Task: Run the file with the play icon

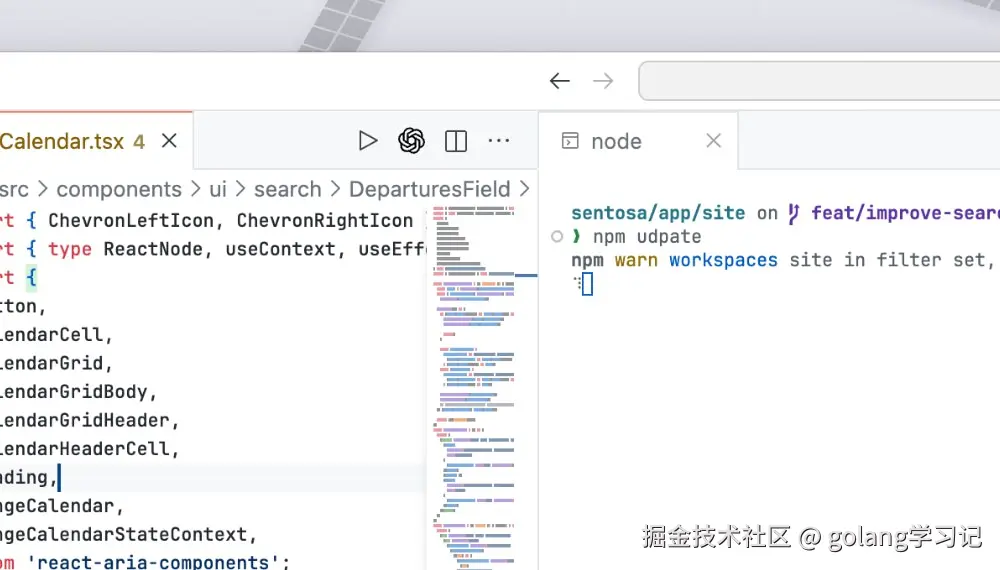Action: 367,141
